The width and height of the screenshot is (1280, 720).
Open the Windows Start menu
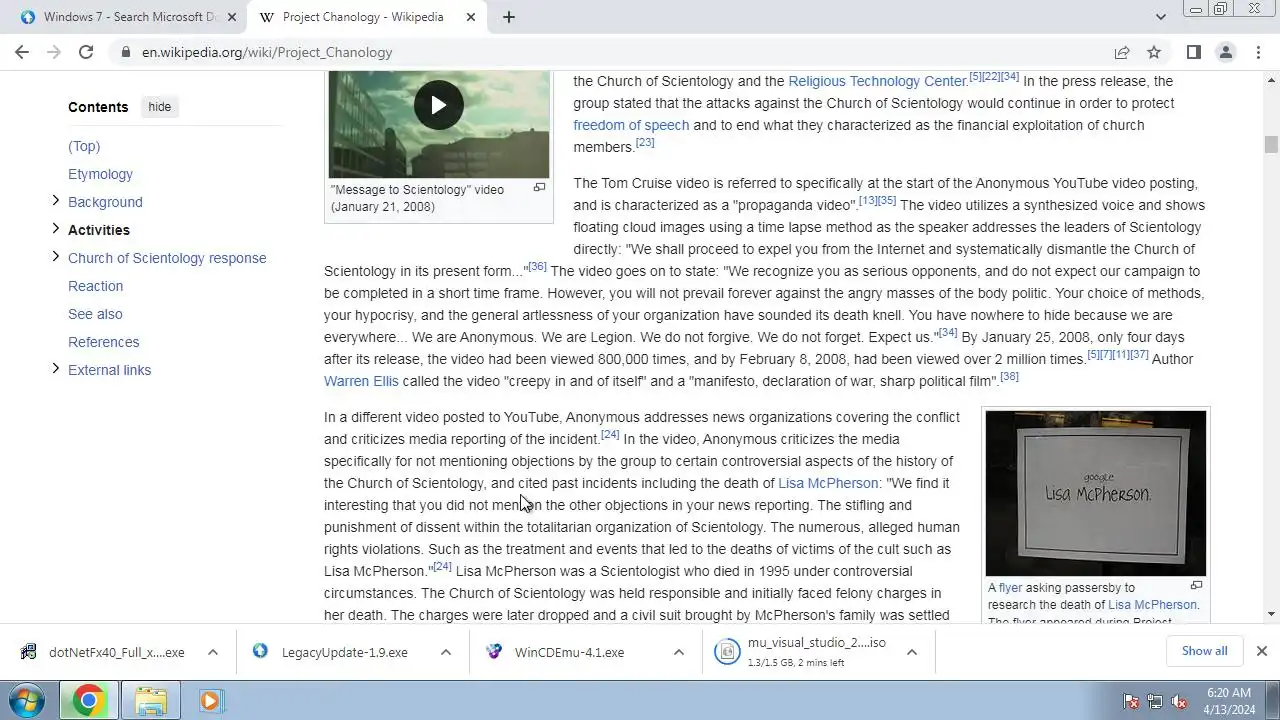(x=26, y=701)
